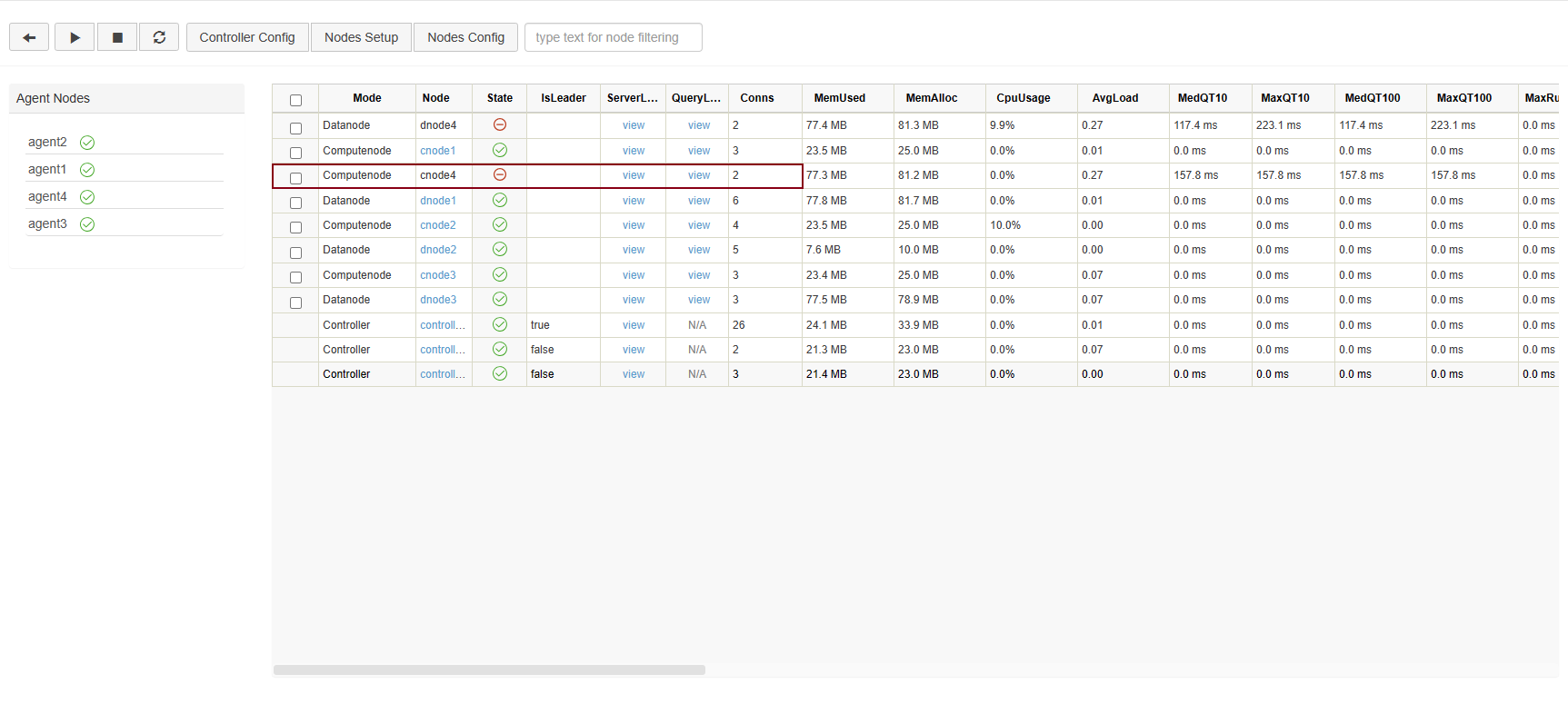Screen dimensions: 1568x704
Task: Click the green running state icon for cnode1
Action: (x=499, y=150)
